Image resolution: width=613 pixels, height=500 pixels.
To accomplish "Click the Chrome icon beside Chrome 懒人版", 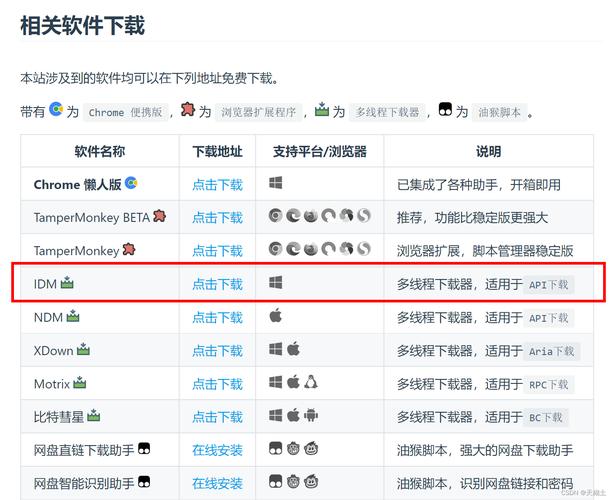I will [131, 183].
